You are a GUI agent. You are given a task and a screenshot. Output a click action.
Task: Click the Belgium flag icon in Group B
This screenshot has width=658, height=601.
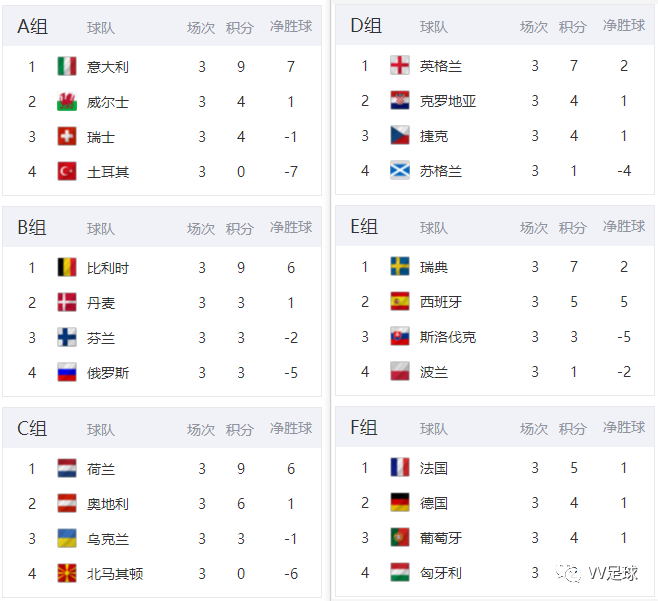coord(67,267)
